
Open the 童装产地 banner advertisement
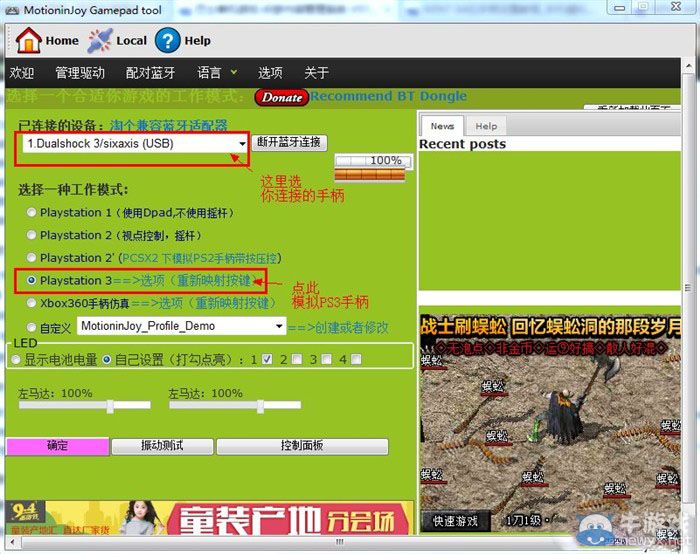209,518
